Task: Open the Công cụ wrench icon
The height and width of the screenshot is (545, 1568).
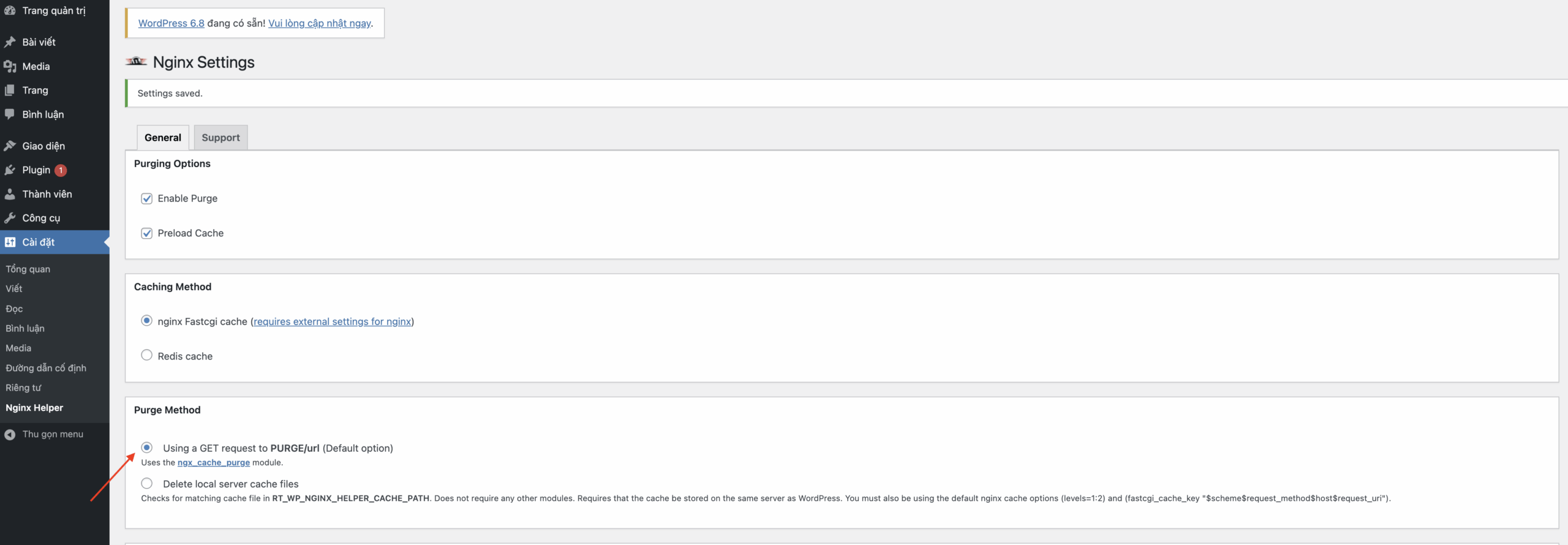Action: pos(10,218)
